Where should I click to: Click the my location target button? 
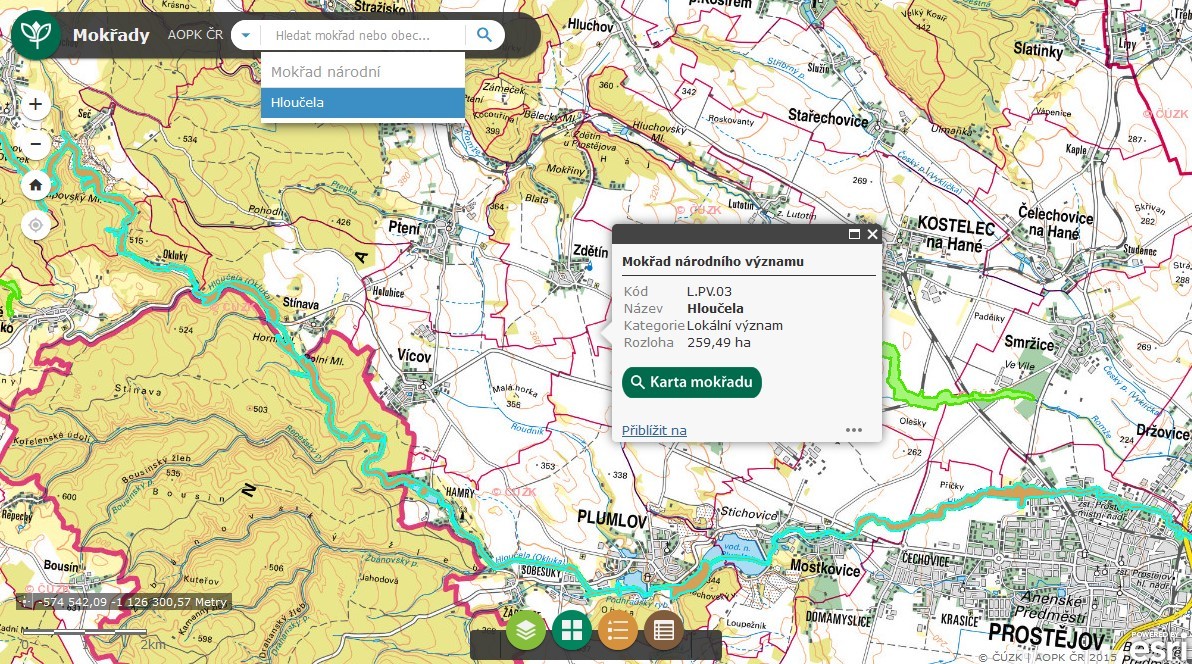pos(36,225)
